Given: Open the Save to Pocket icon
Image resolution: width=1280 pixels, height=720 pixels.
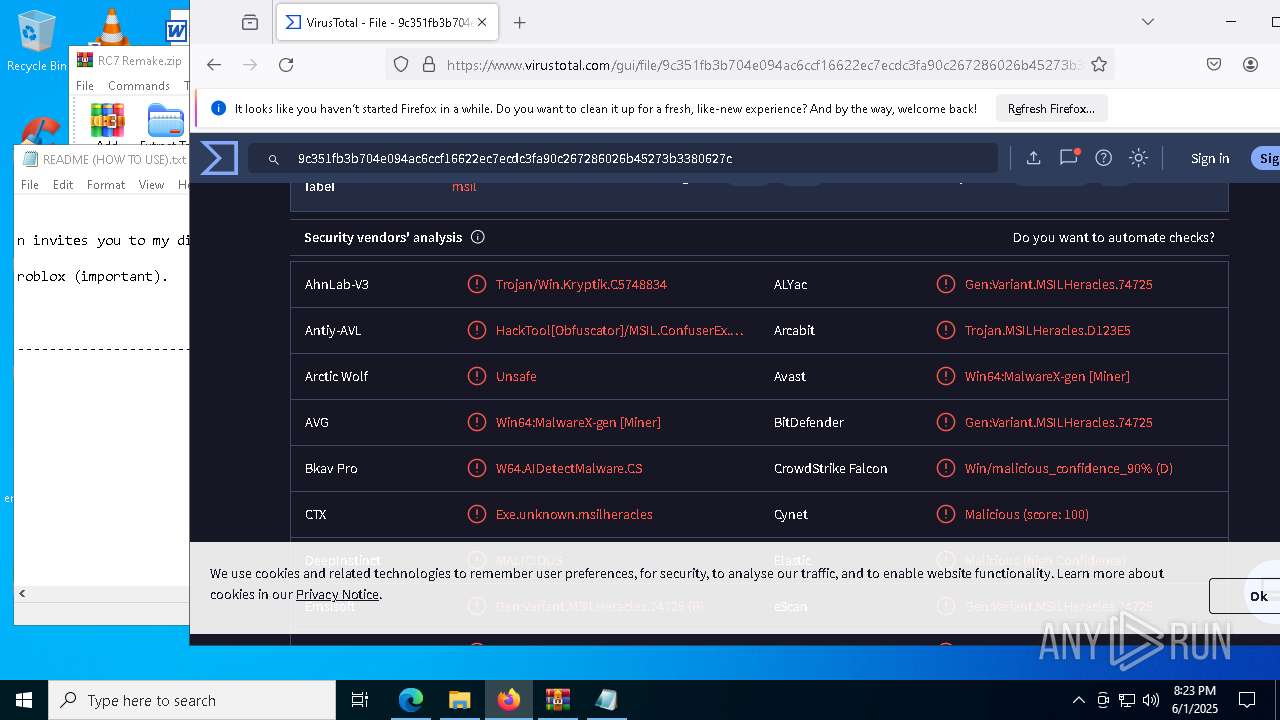Looking at the screenshot, I should pyautogui.click(x=1214, y=64).
